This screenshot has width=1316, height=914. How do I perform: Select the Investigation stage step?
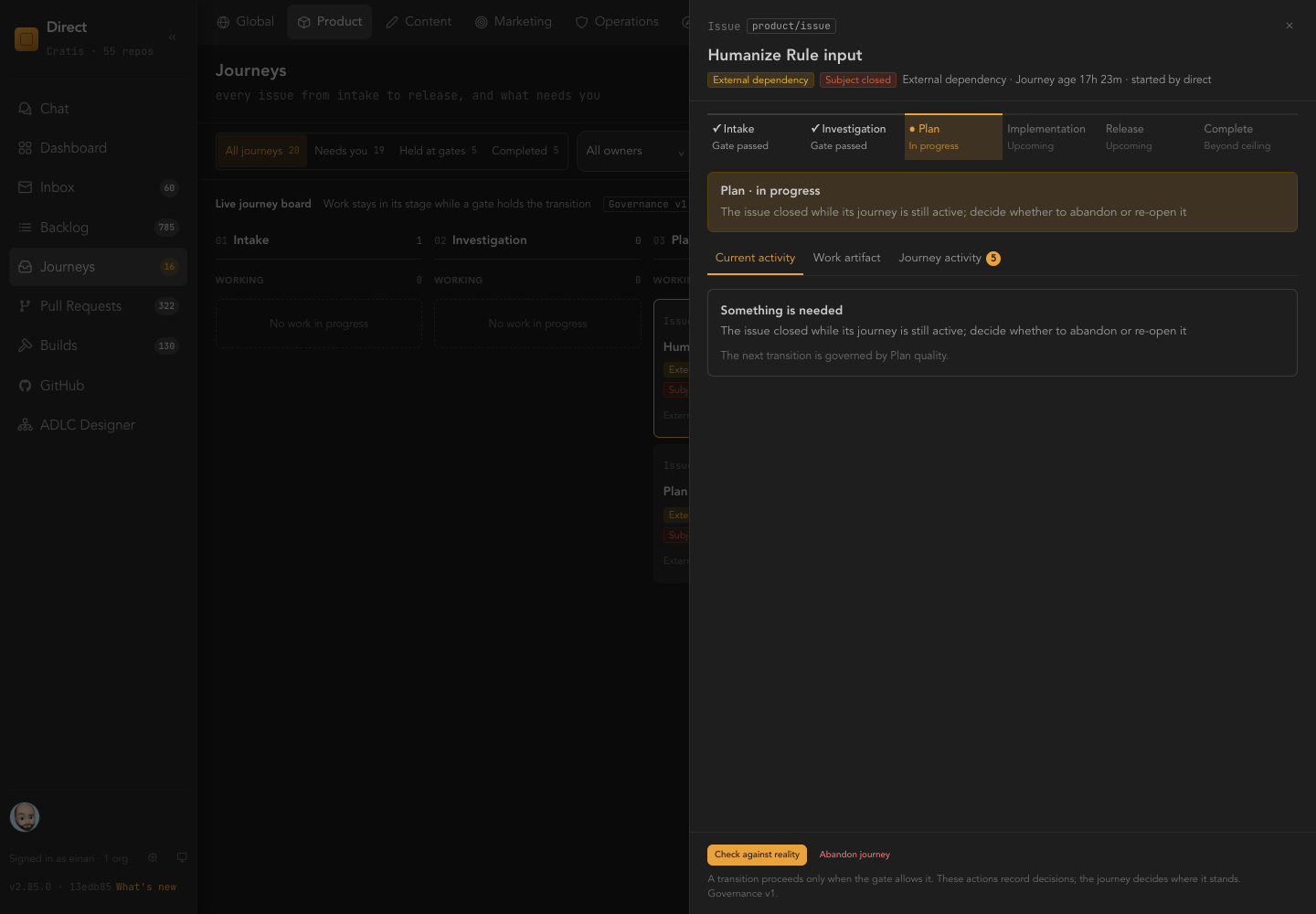pyautogui.click(x=855, y=137)
